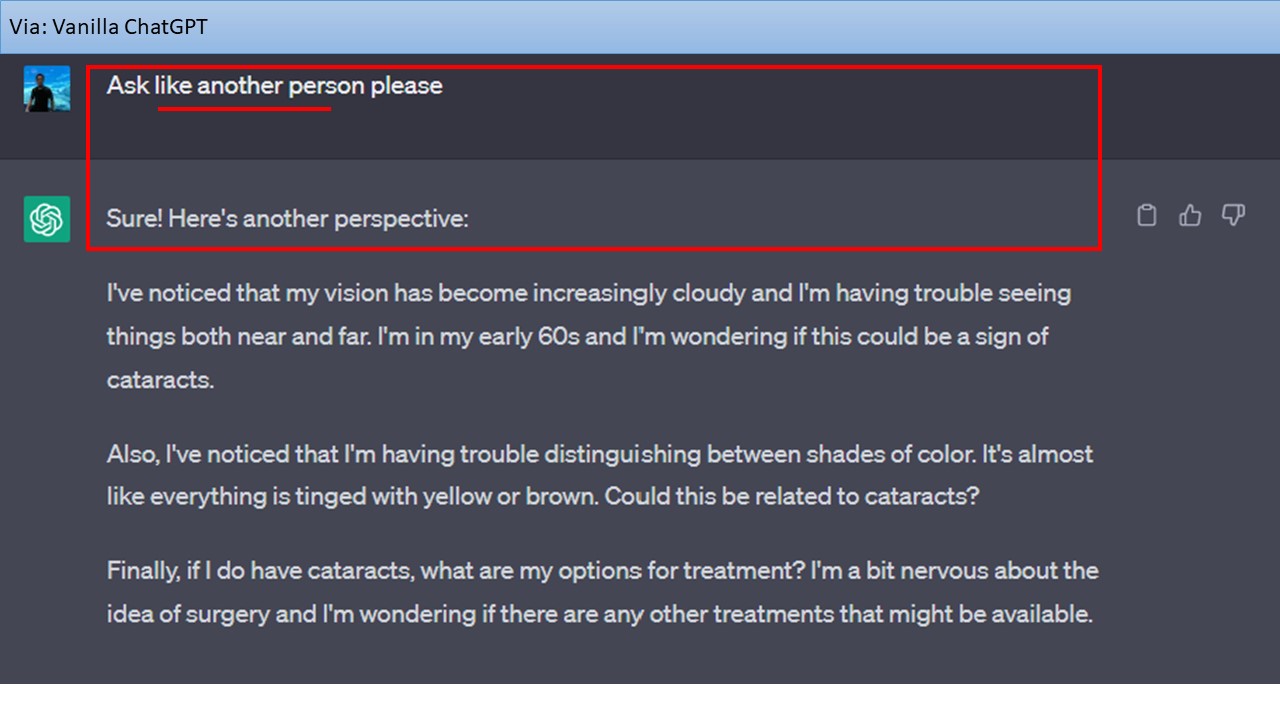Viewport: 1280px width, 720px height.
Task: Click the word 'cataracts.' ending first paragraph
Action: [x=160, y=381]
